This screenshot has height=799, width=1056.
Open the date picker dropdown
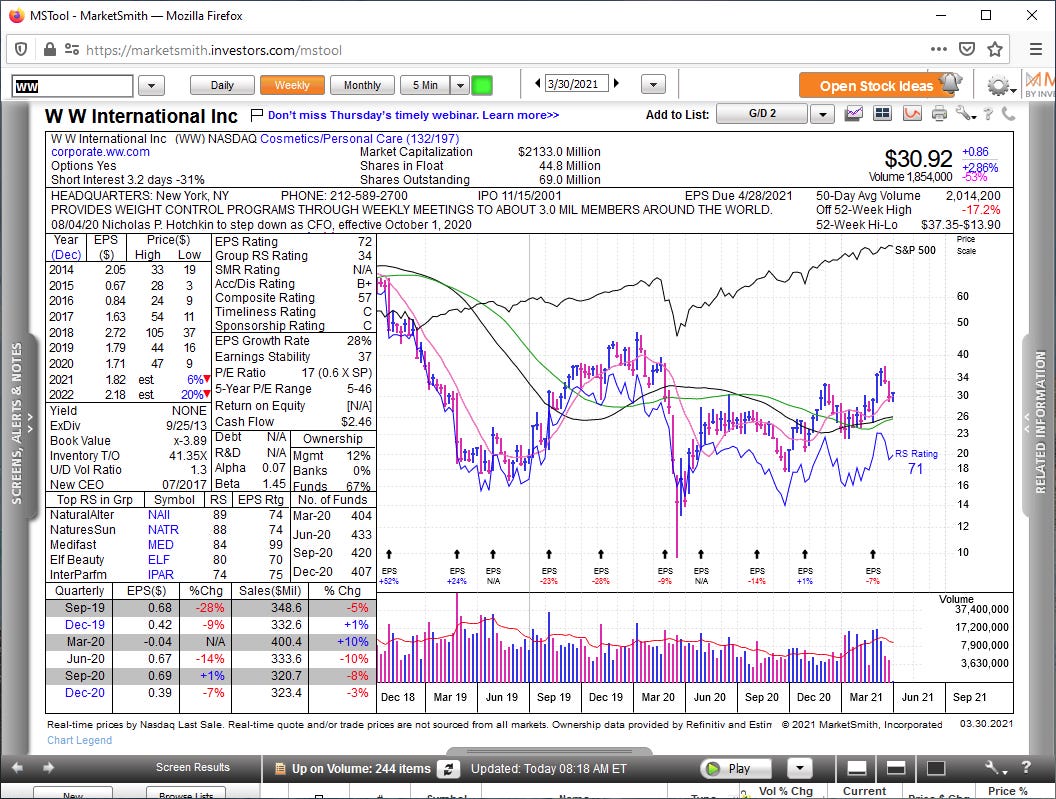653,84
